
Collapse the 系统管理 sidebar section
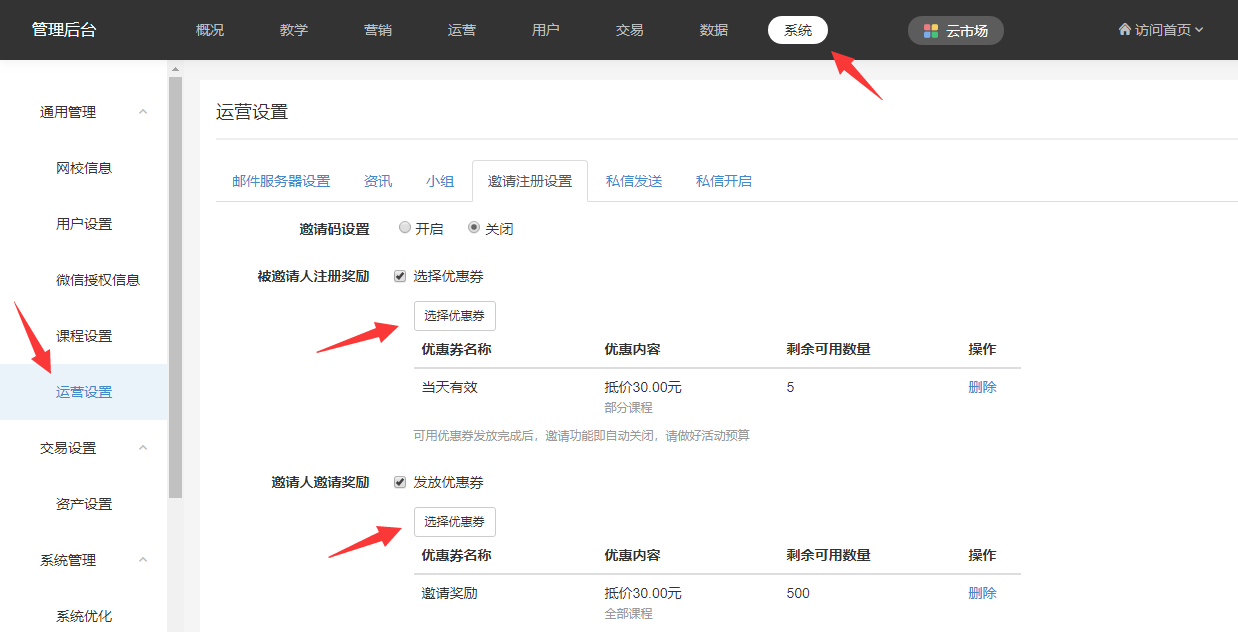[x=143, y=560]
